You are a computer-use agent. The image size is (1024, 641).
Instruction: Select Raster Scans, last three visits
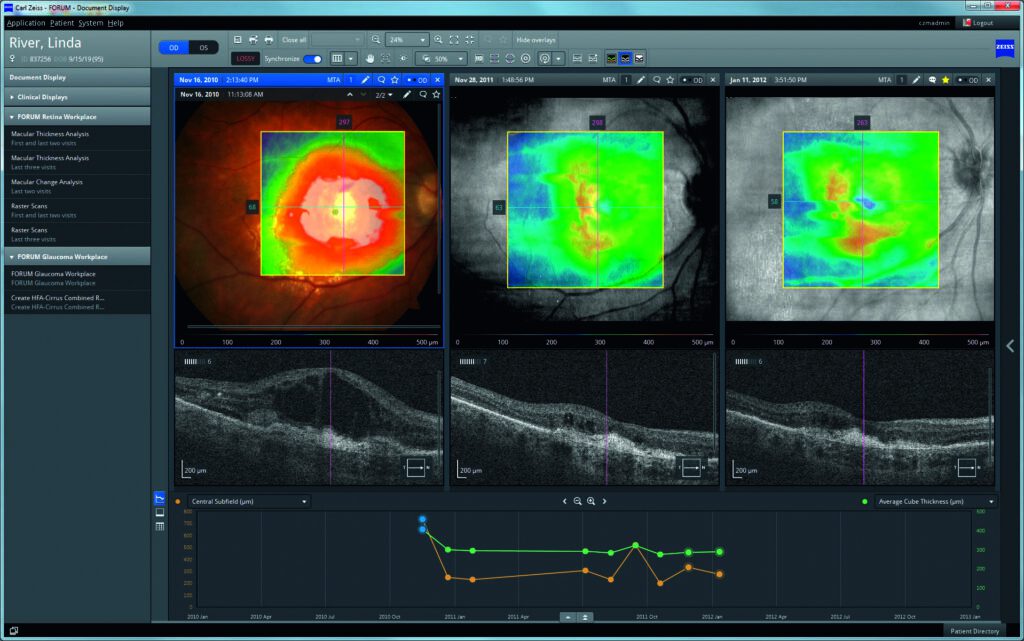(x=77, y=234)
